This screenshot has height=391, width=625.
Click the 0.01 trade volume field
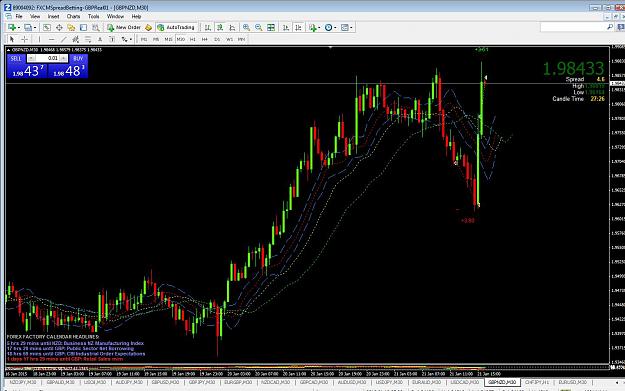click(47, 58)
